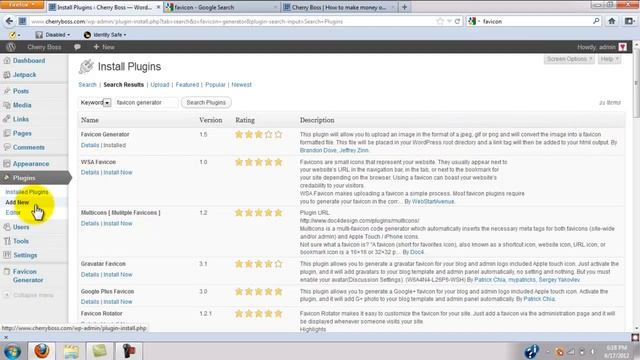This screenshot has height=360, width=640.
Task: Open Dashboard in the WordPress sidebar
Action: 29,60
